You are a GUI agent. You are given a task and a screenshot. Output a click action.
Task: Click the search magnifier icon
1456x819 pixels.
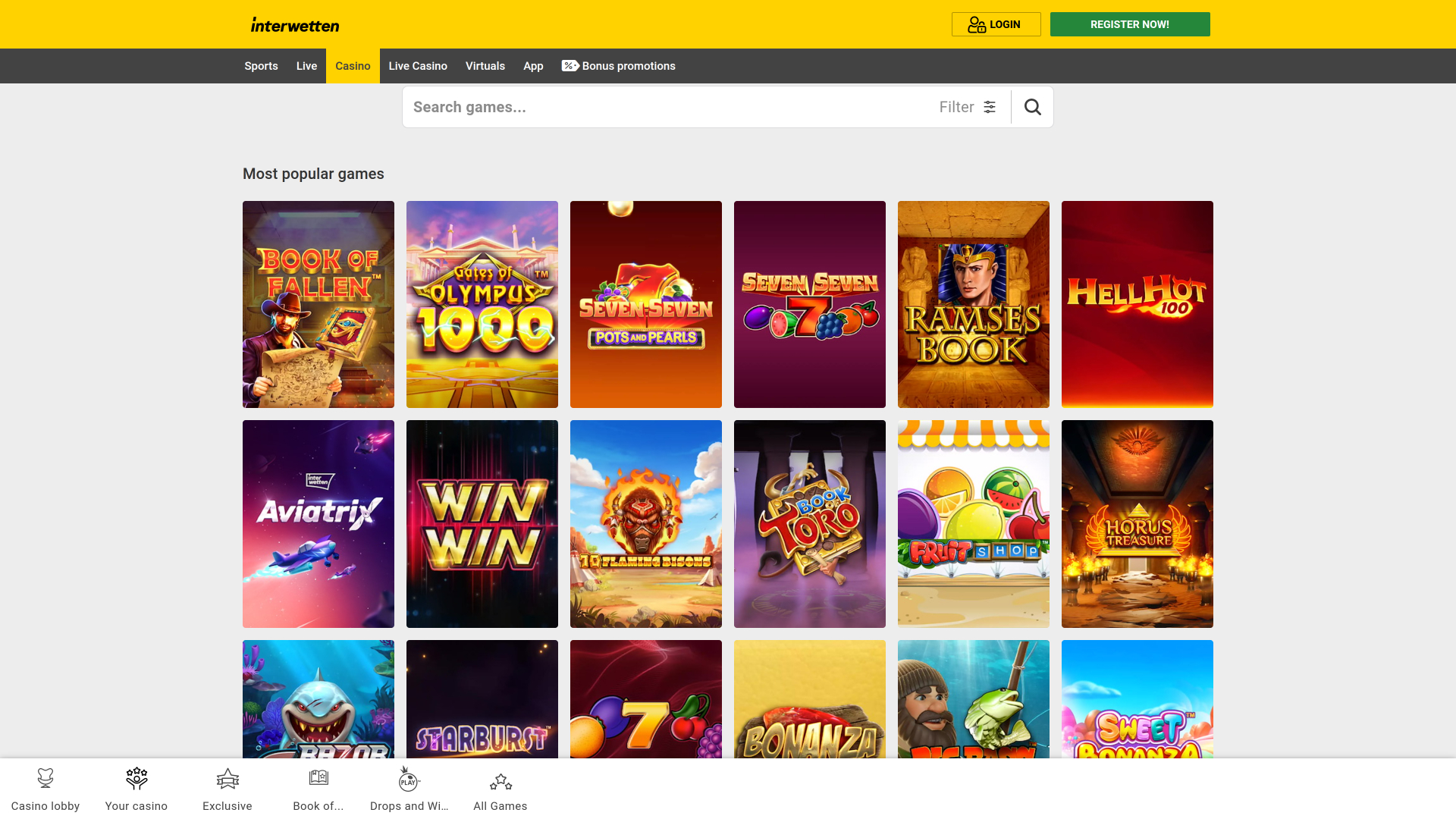(x=1032, y=107)
